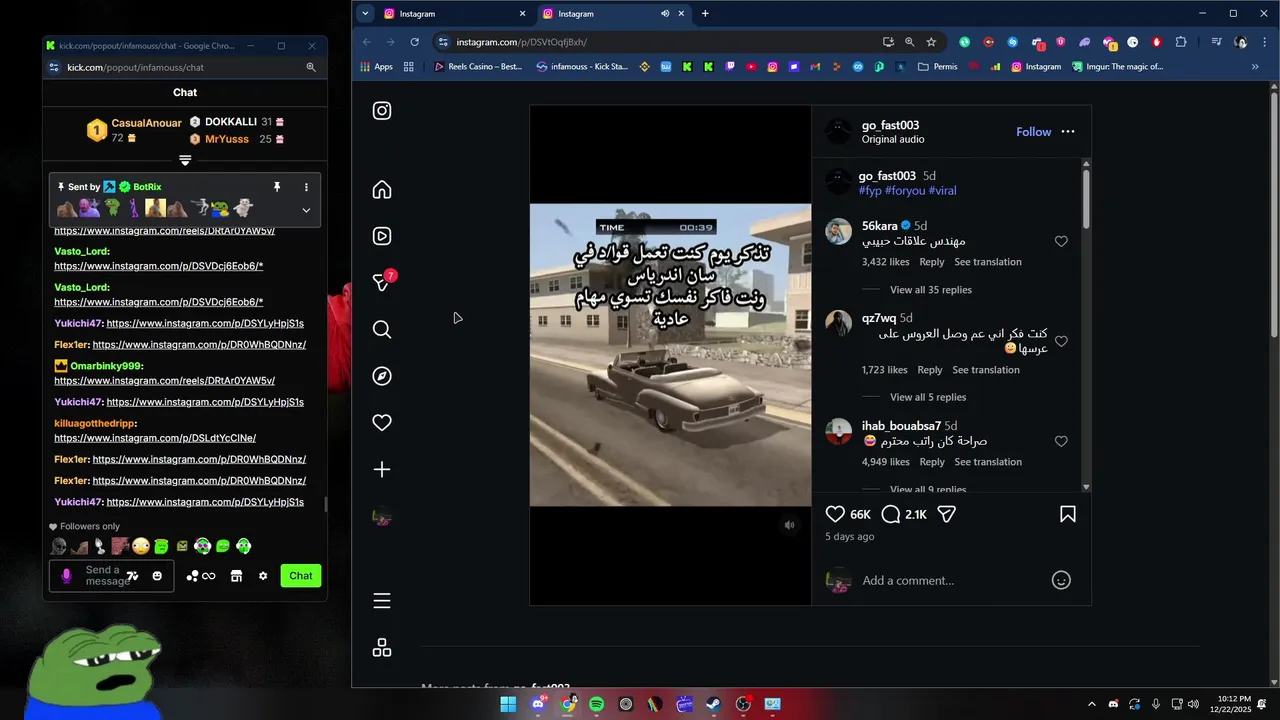
Task: Like qz7wq's comment
Action: click(x=1061, y=341)
